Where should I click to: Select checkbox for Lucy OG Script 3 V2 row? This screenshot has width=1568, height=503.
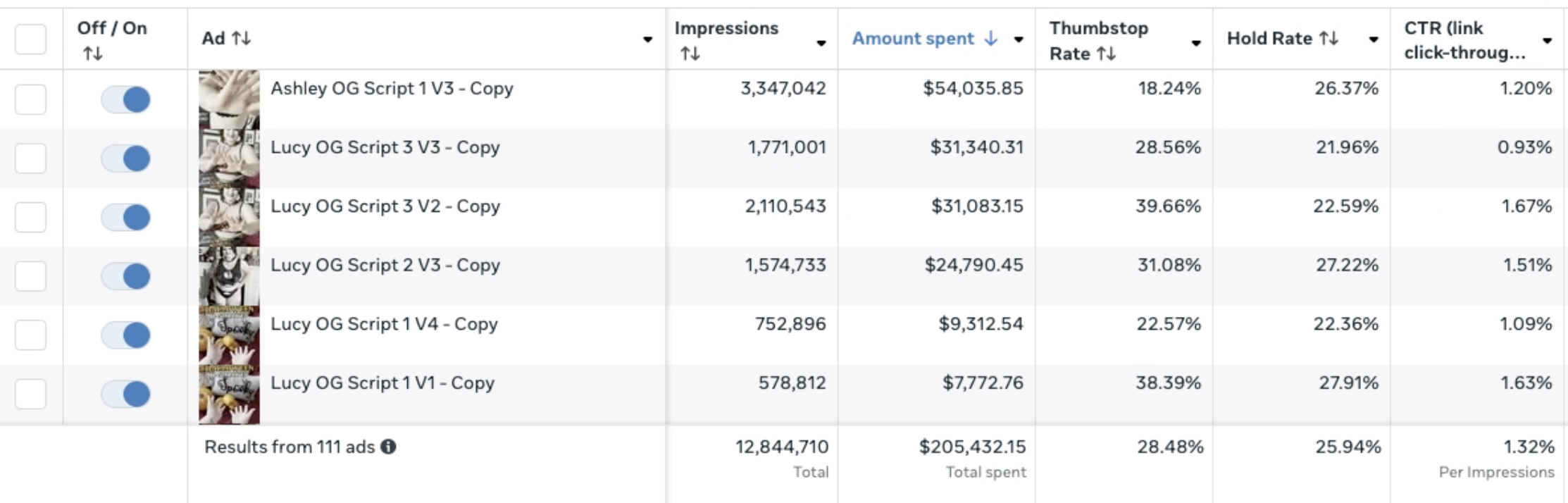(x=30, y=217)
